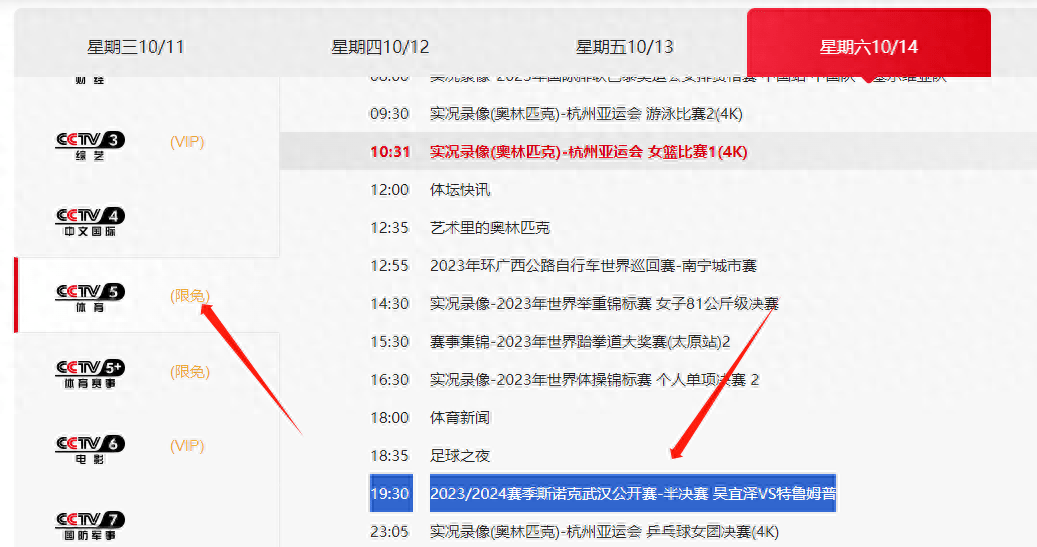
Task: Open the 18:35 足球之夜 program
Action: 460,455
